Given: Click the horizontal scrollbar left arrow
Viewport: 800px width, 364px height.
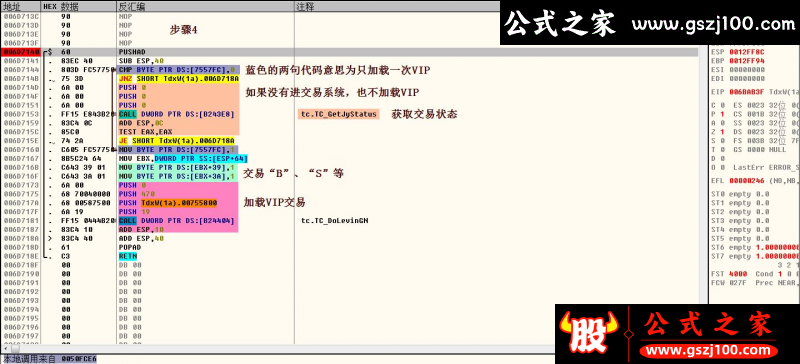Looking at the screenshot, I should 5,348.
